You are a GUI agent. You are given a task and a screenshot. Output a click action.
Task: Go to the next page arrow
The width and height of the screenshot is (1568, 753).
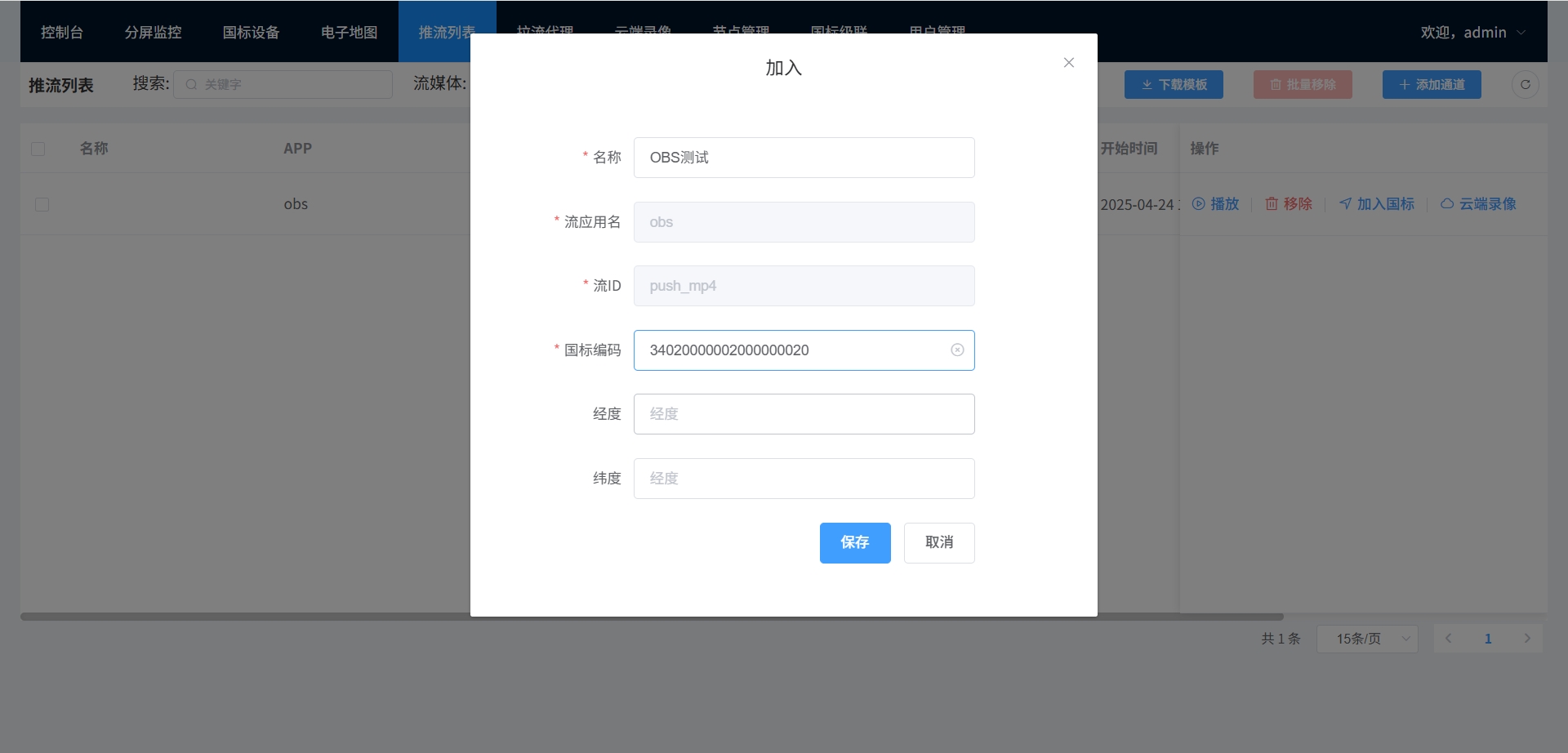tap(1526, 639)
